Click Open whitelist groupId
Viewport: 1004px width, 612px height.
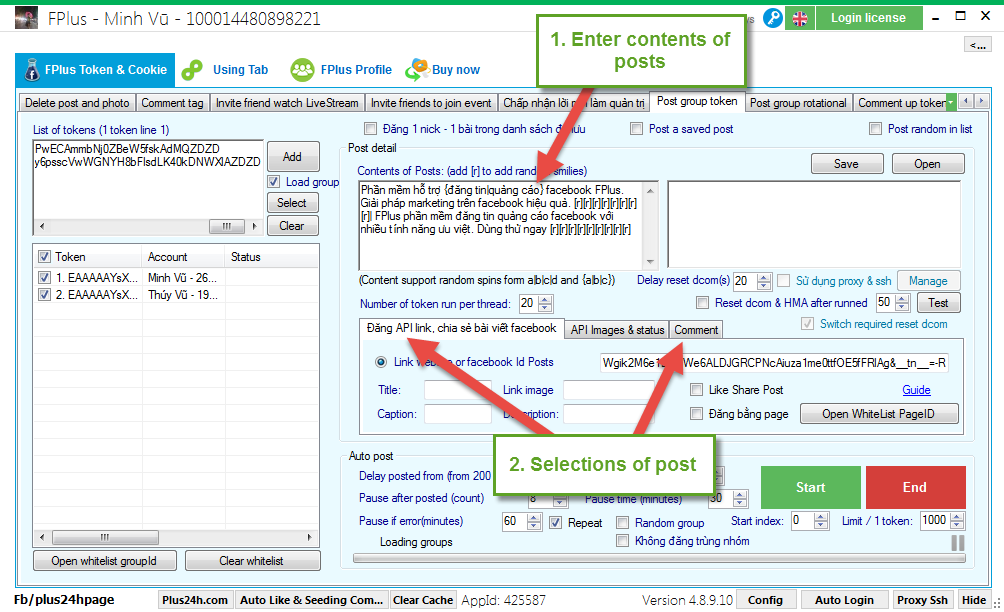coord(104,561)
